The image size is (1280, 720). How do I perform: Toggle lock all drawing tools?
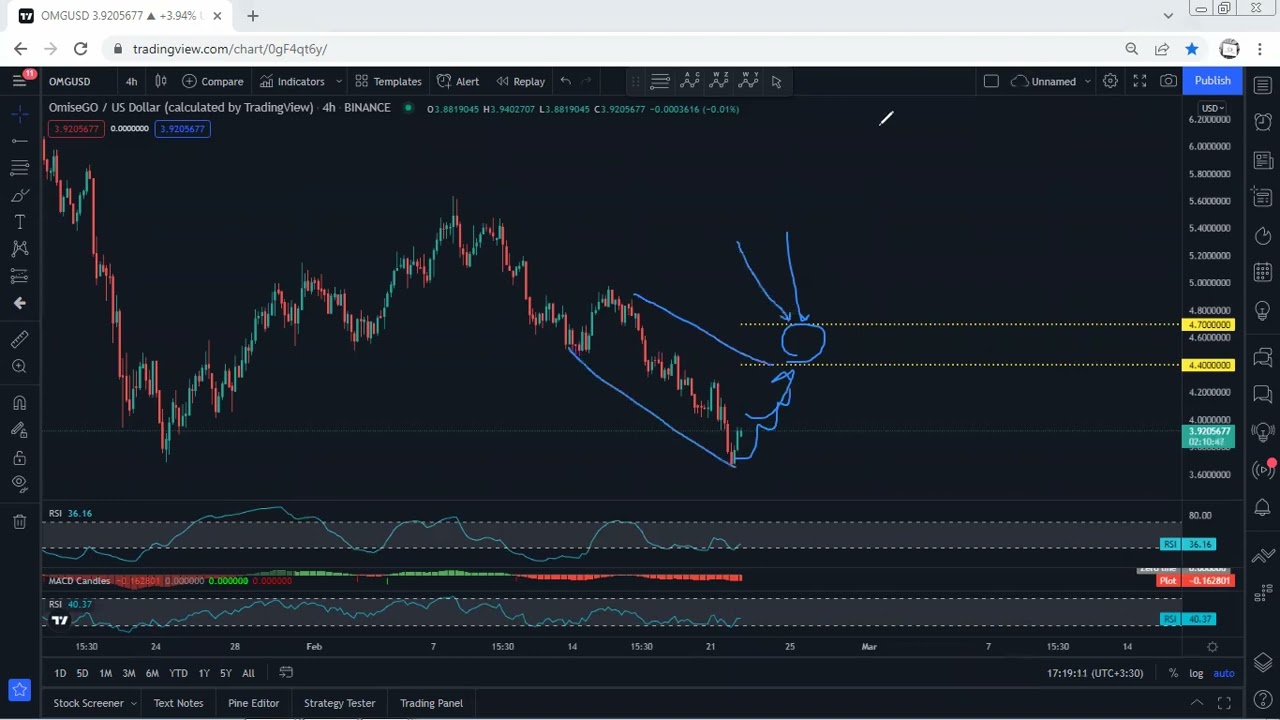[x=19, y=458]
